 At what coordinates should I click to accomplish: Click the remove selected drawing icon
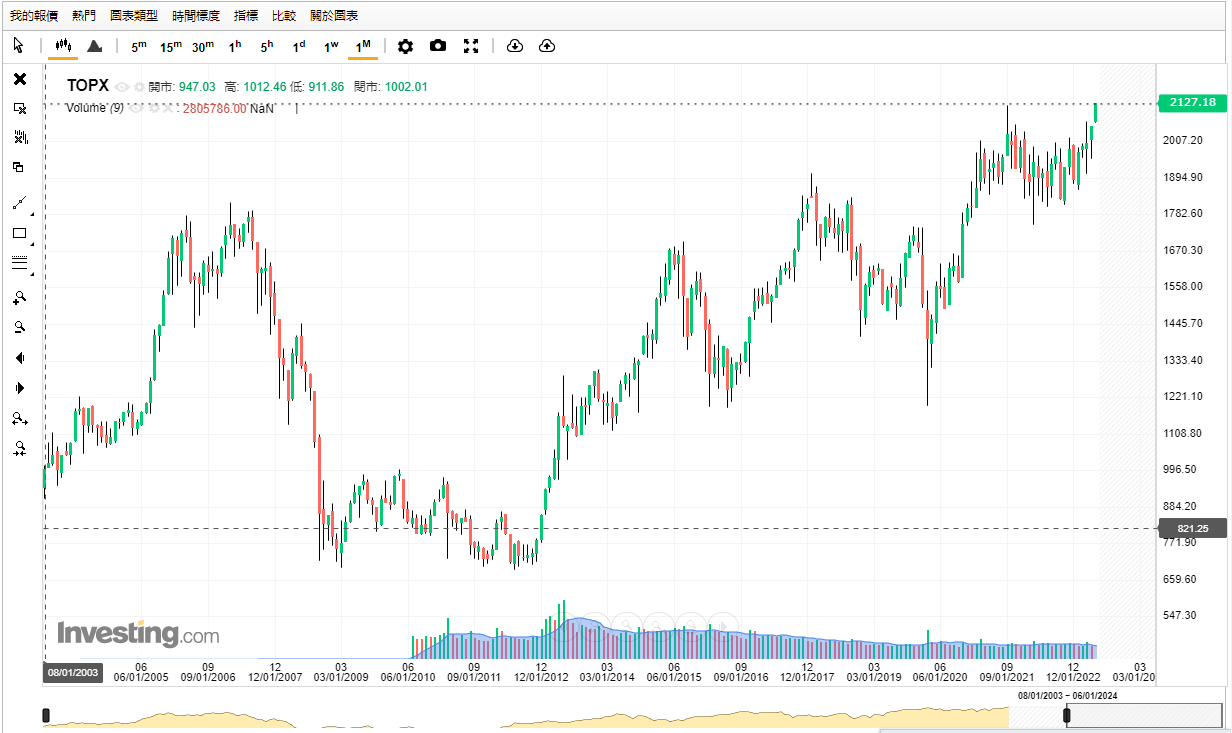point(20,108)
